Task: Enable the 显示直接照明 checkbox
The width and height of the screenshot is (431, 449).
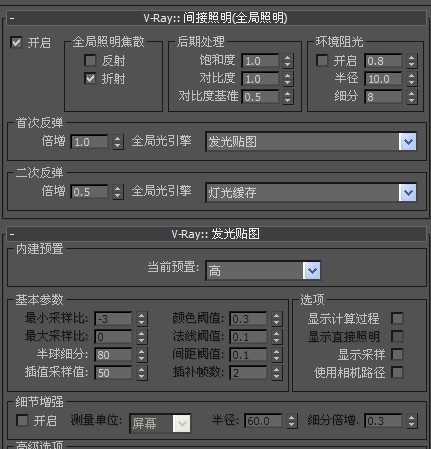Action: pyautogui.click(x=397, y=336)
